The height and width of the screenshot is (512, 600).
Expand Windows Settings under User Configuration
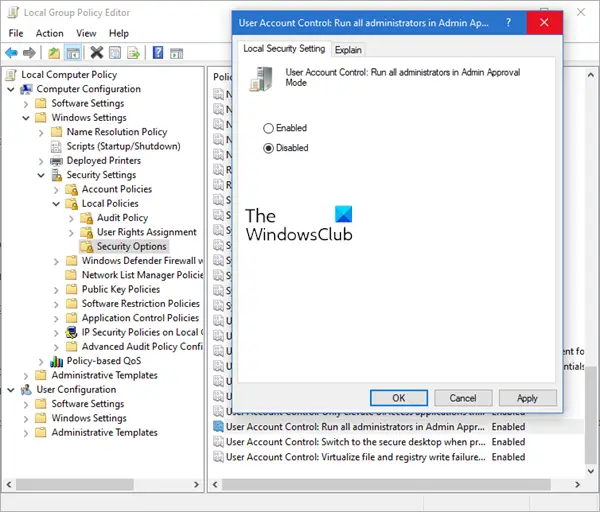coord(26,419)
